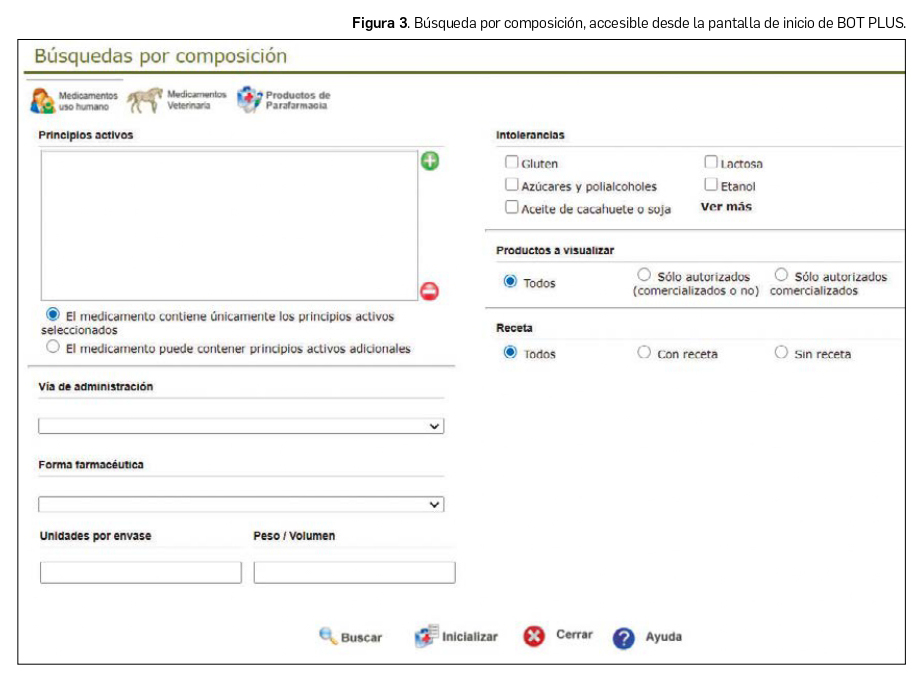The height and width of the screenshot is (686, 924).
Task: Enable the Gluten intolerance checkbox
Action: 512,160
